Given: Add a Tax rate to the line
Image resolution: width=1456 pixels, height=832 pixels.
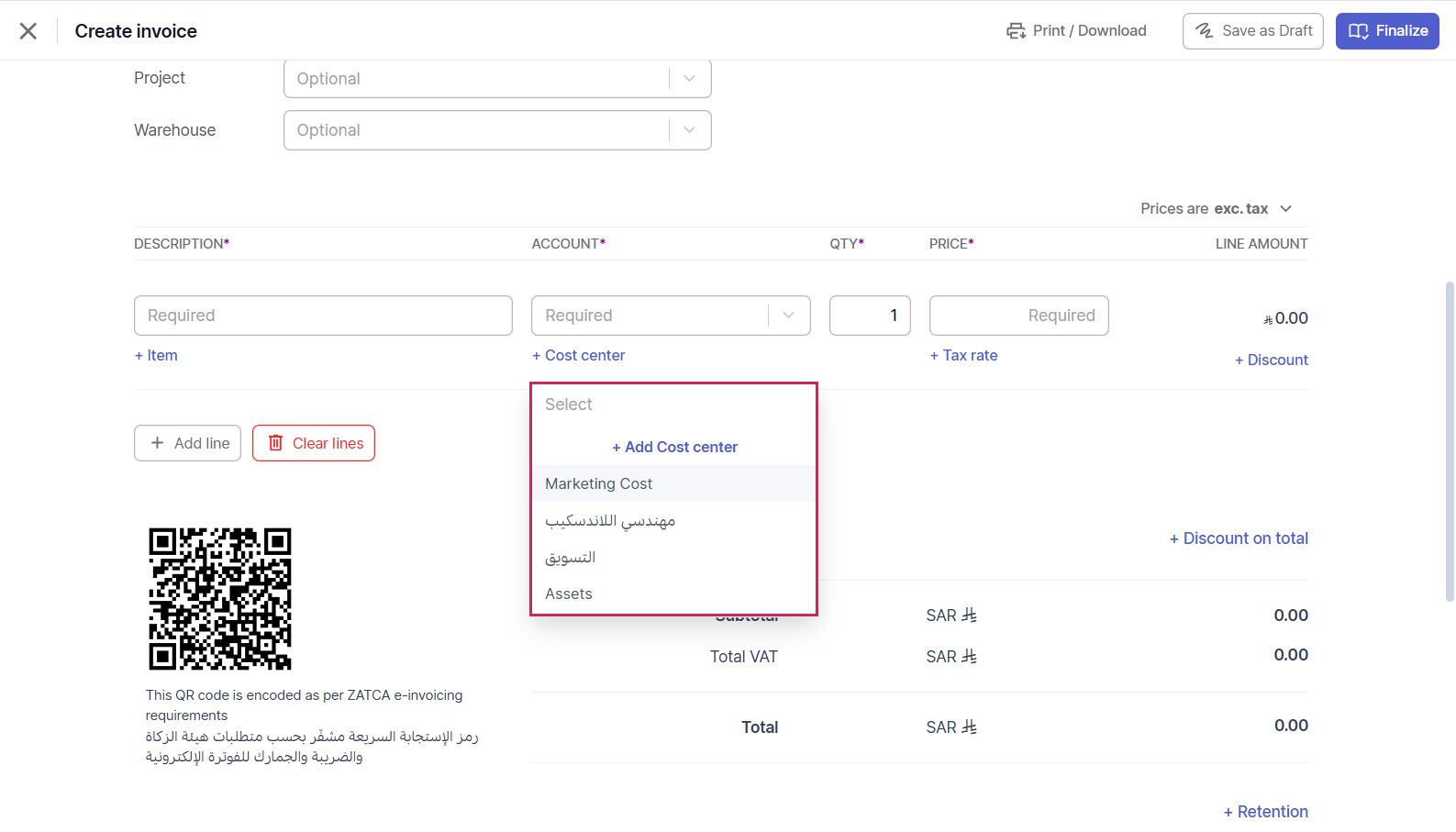Looking at the screenshot, I should [x=963, y=355].
